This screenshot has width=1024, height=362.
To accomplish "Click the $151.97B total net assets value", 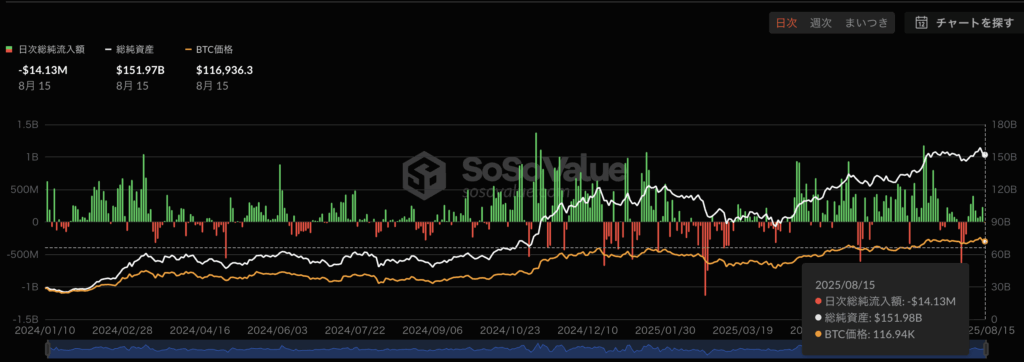I will [141, 70].
